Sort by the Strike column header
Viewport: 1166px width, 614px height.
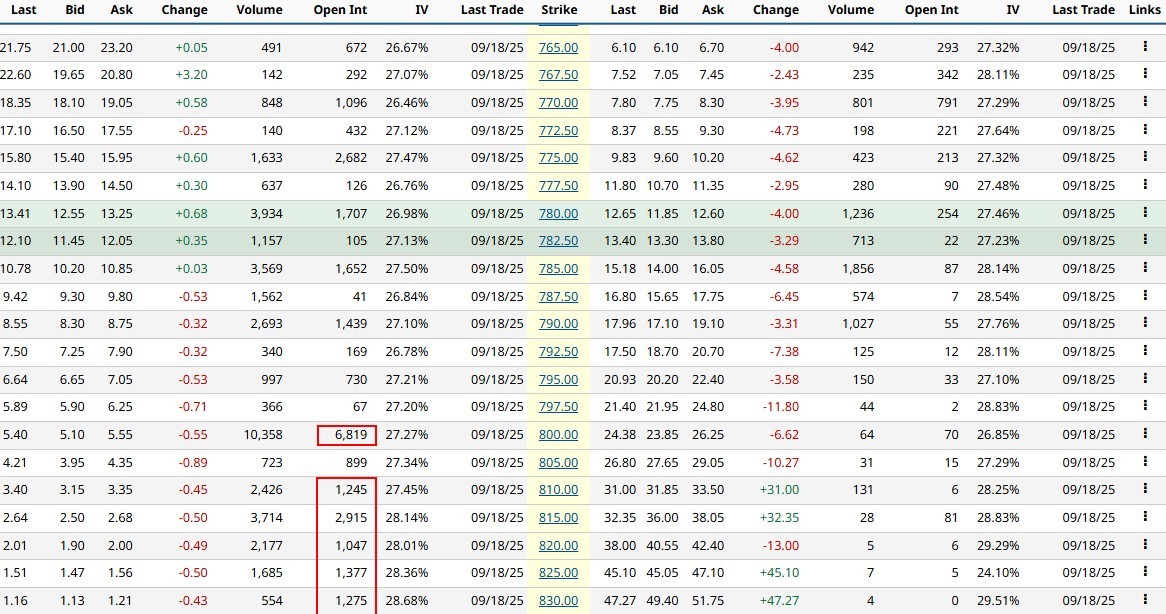click(x=558, y=10)
